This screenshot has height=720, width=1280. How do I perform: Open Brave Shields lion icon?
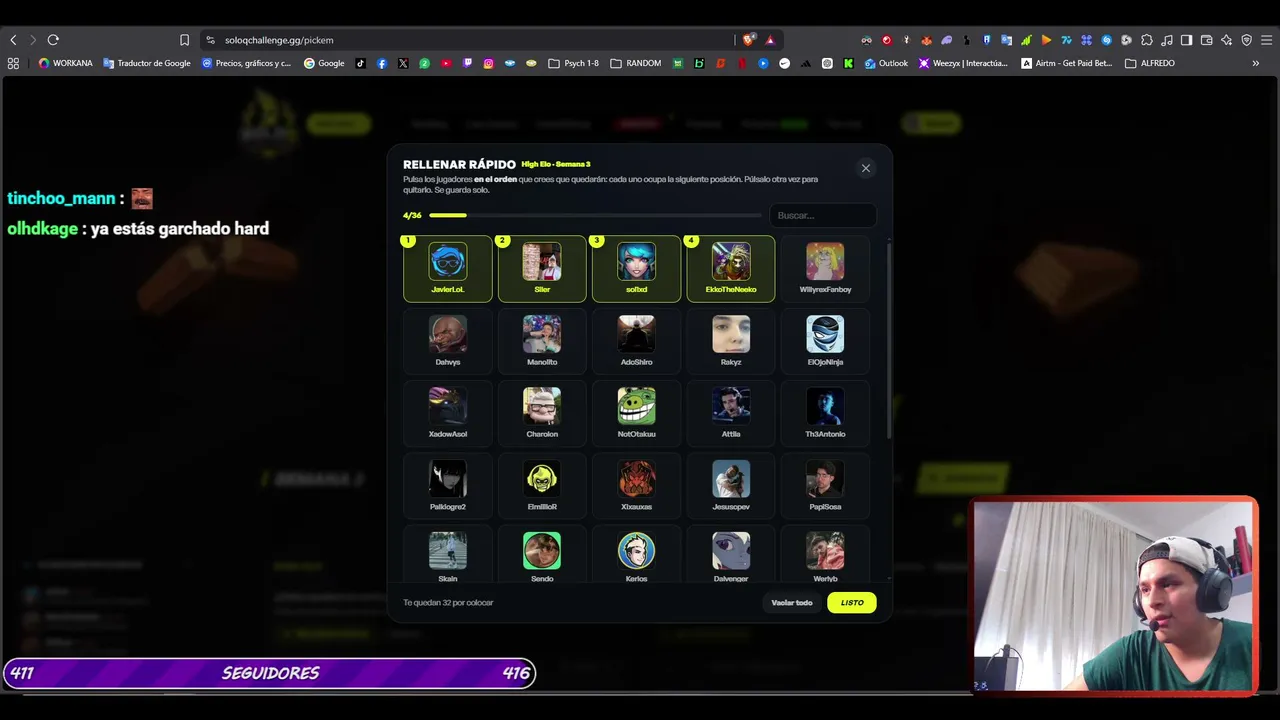748,40
